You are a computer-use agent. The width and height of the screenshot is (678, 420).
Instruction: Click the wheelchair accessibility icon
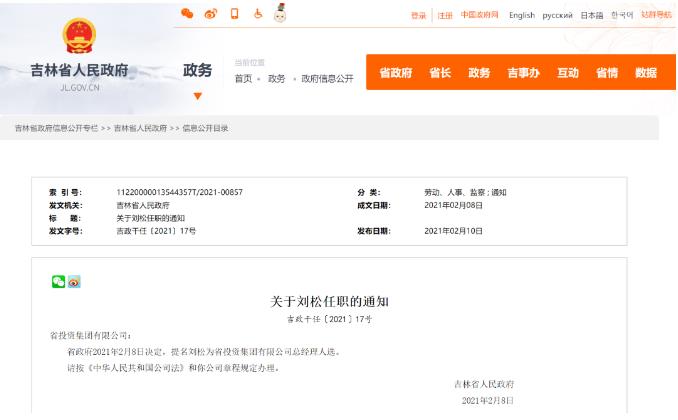click(x=257, y=14)
